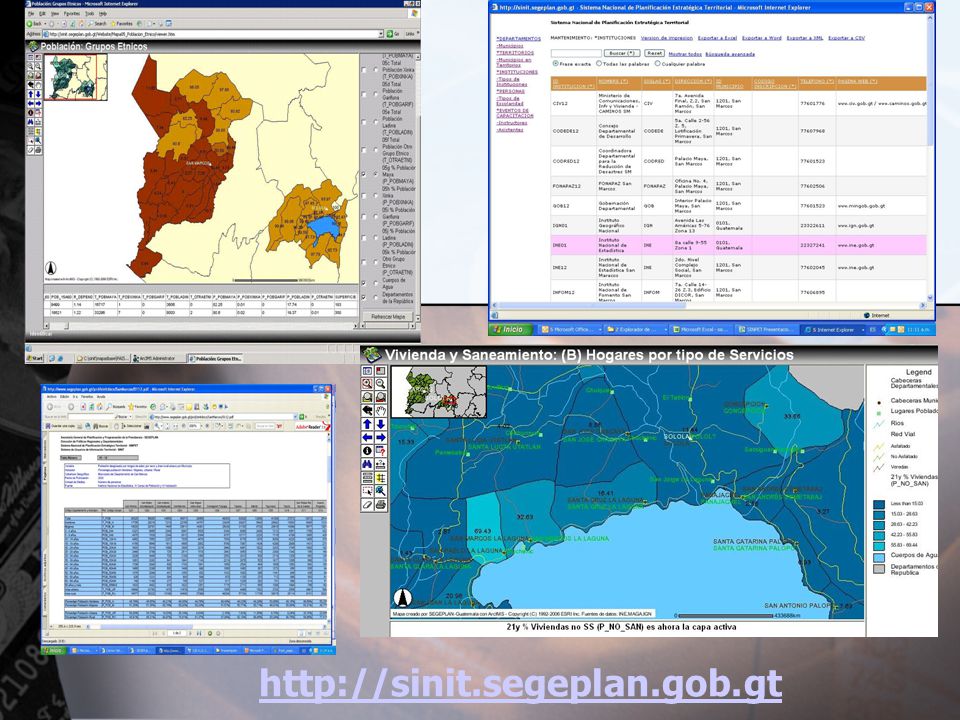Open File menu in Población browser window
This screenshot has width=960, height=720.
click(x=31, y=13)
